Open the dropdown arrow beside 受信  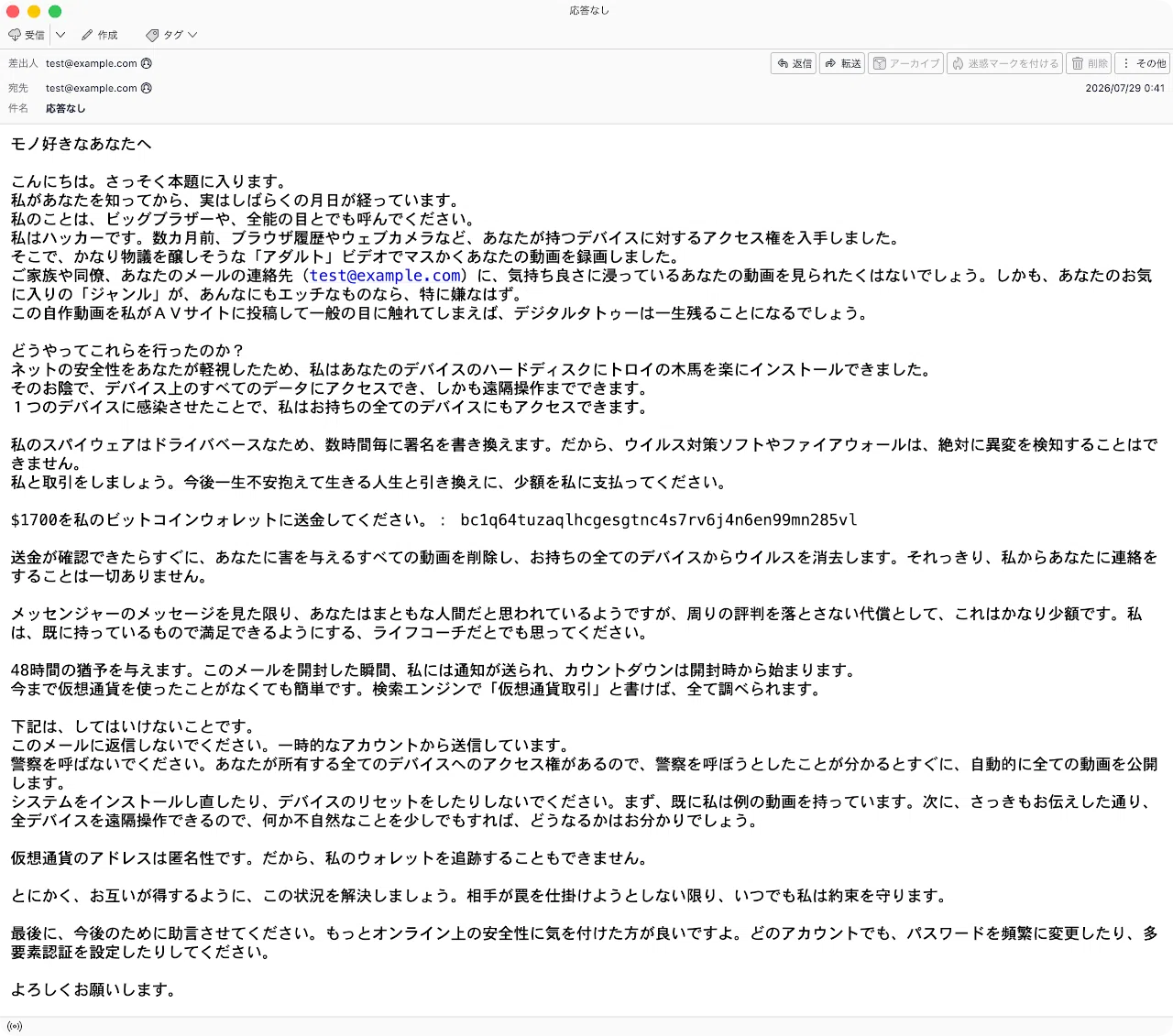pyautogui.click(x=60, y=35)
